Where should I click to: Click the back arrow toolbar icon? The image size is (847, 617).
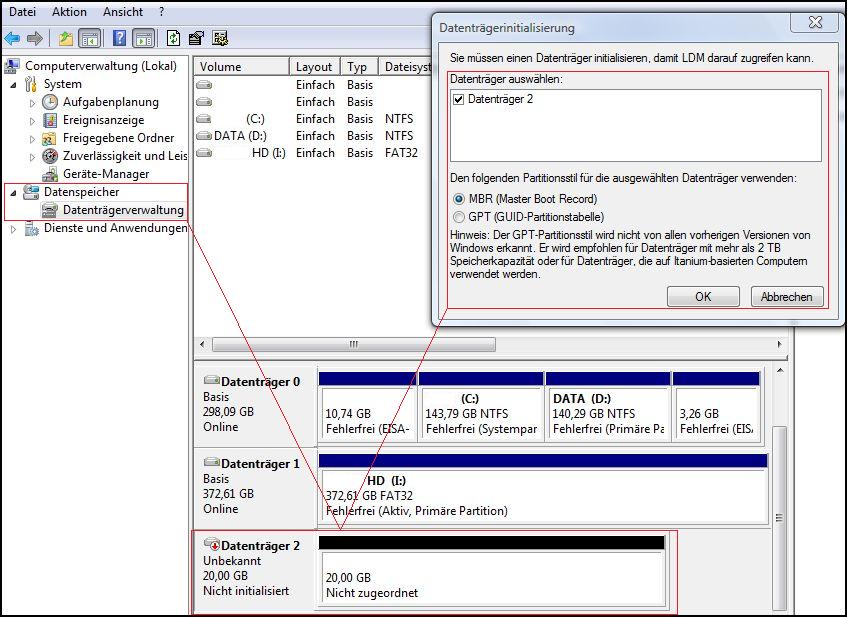(x=12, y=38)
